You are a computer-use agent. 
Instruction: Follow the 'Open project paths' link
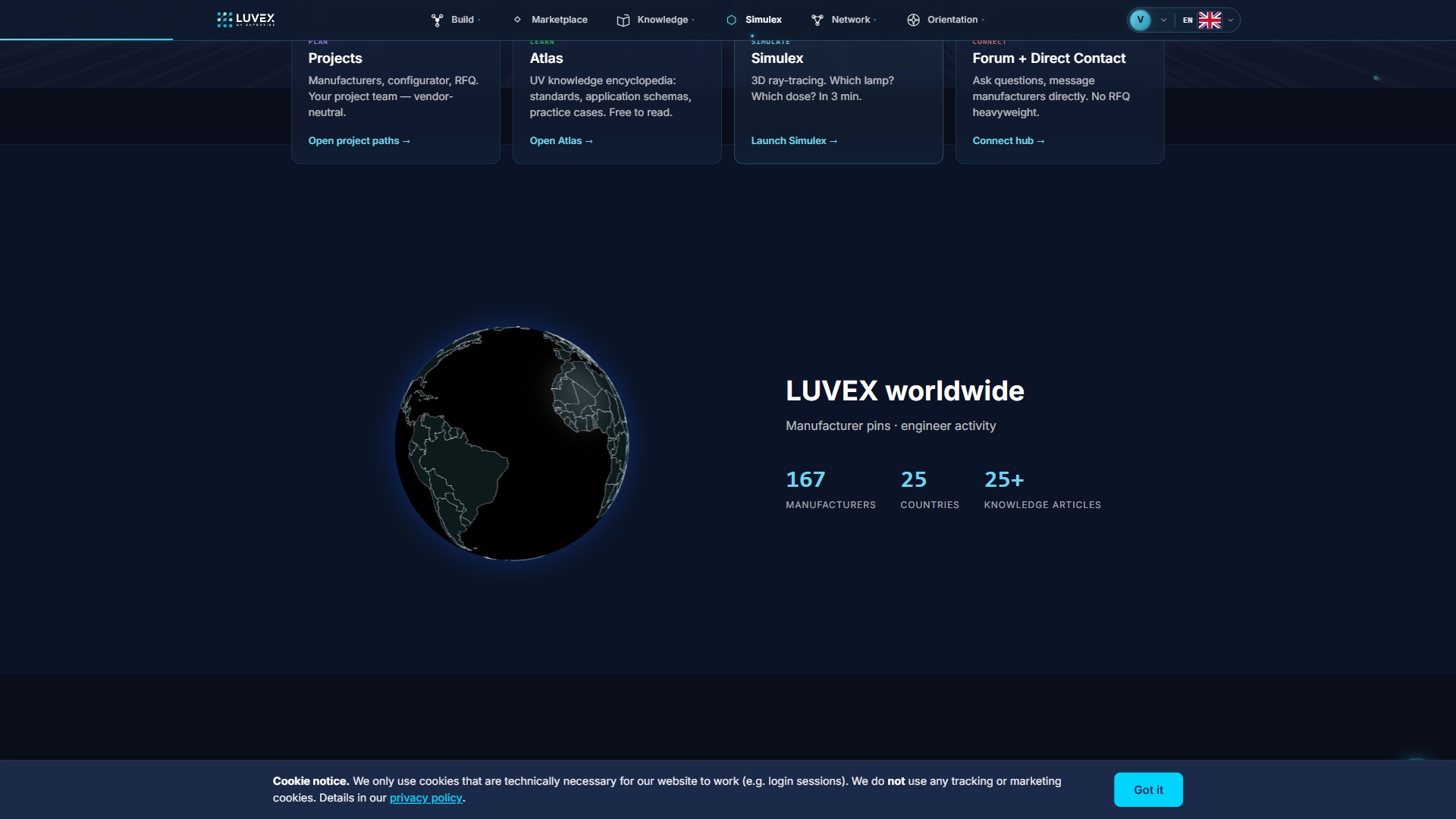click(359, 141)
